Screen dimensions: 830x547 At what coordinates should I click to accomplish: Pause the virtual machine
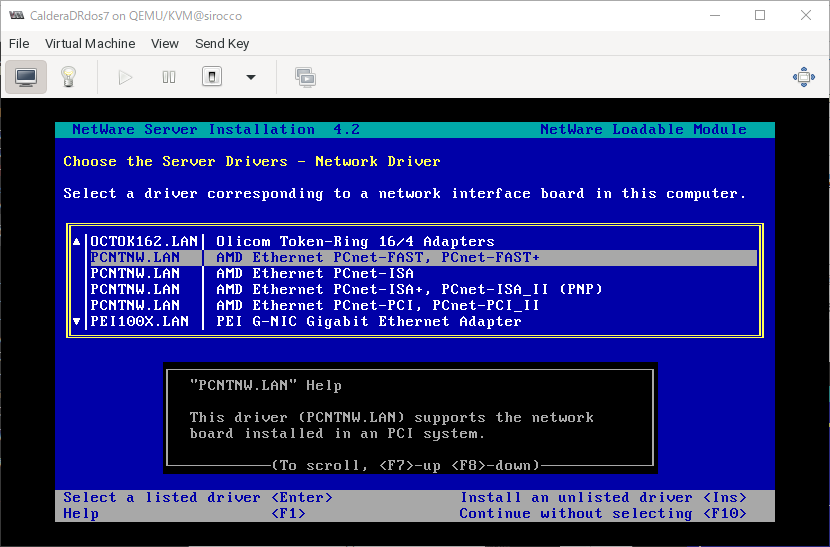coord(169,78)
